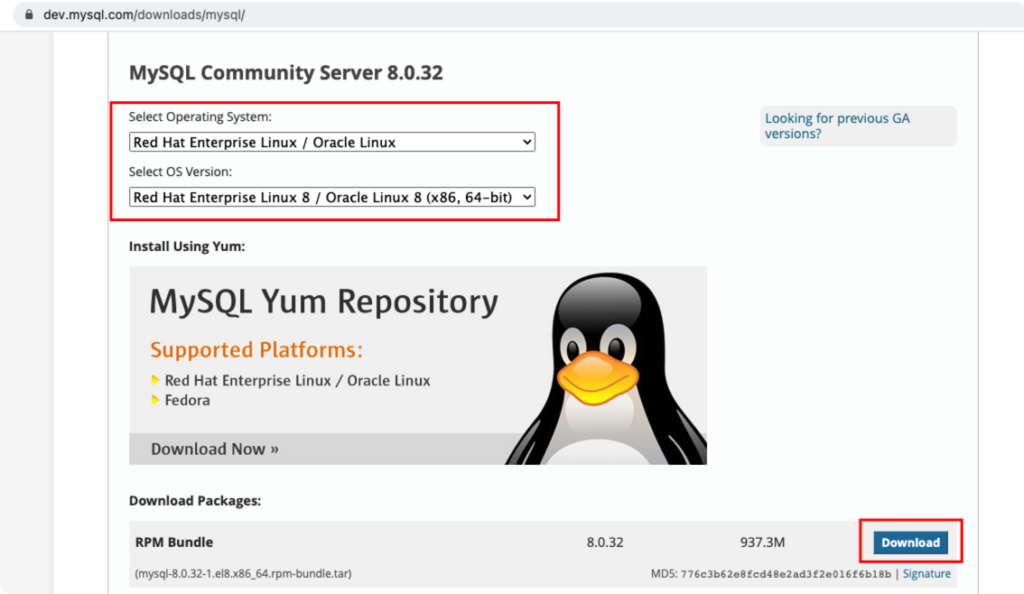The width and height of the screenshot is (1024, 594).
Task: Click the Select OS Version label
Action: click(x=180, y=172)
